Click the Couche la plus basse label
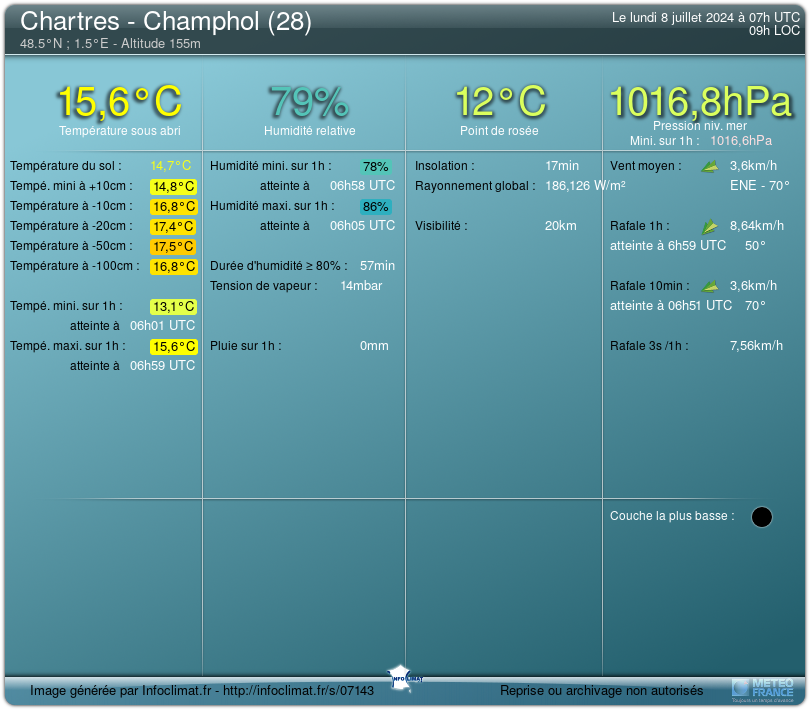This screenshot has height=710, width=810. [672, 516]
